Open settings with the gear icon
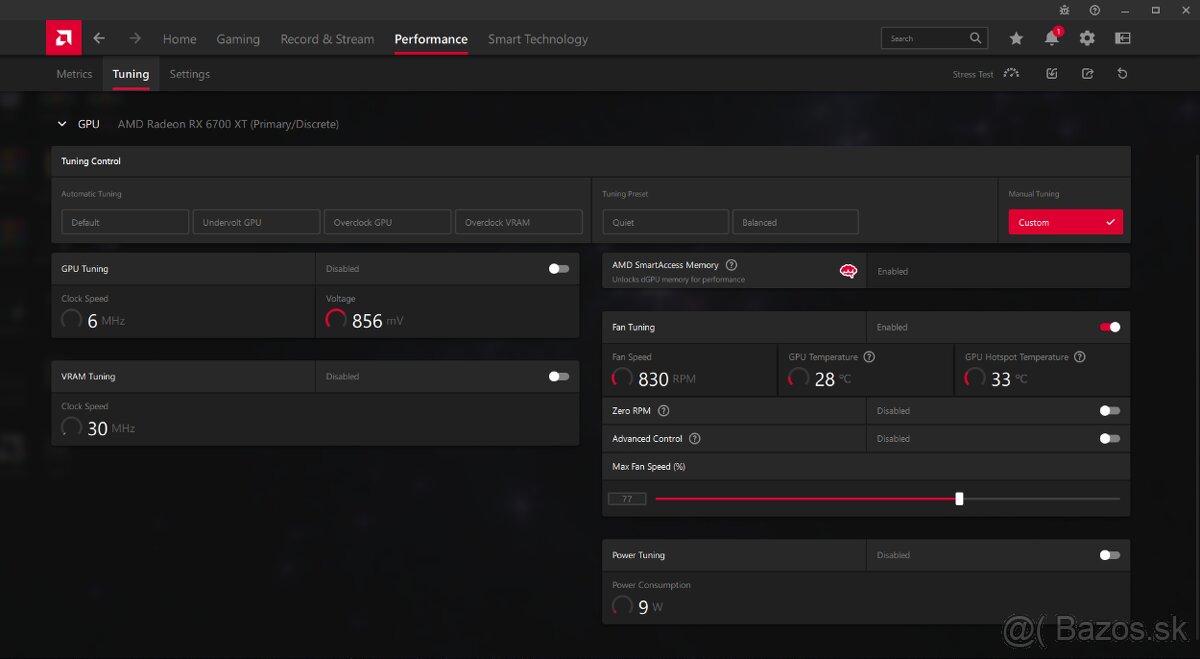 click(x=1087, y=38)
